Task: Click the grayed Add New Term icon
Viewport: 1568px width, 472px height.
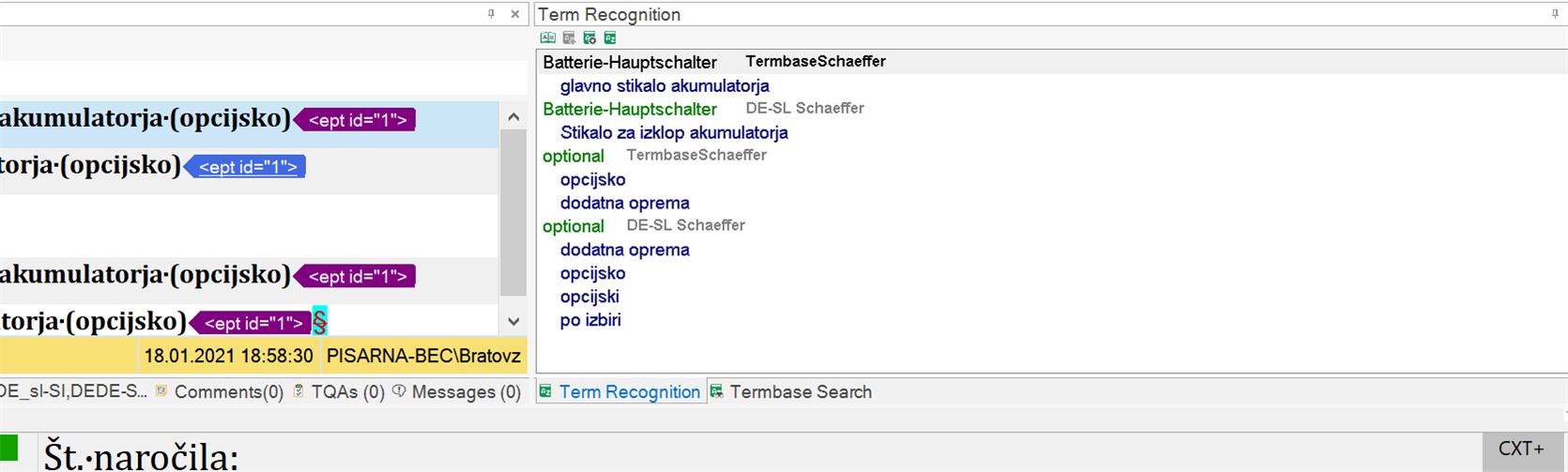Action: click(569, 38)
